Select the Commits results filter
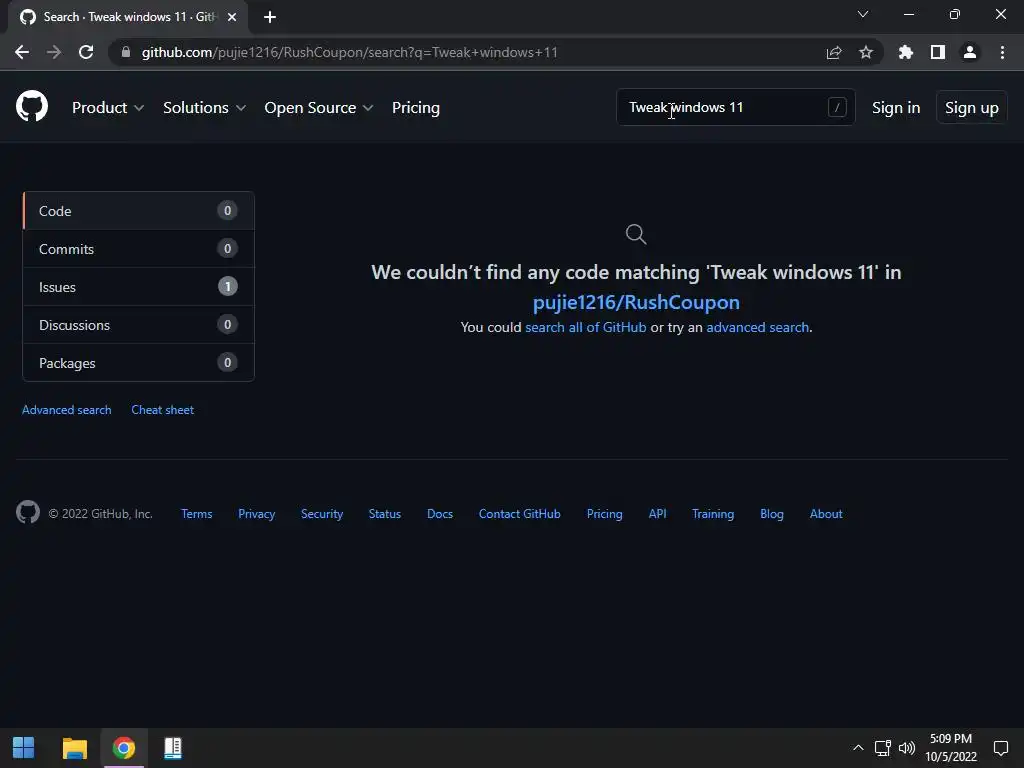 click(138, 249)
